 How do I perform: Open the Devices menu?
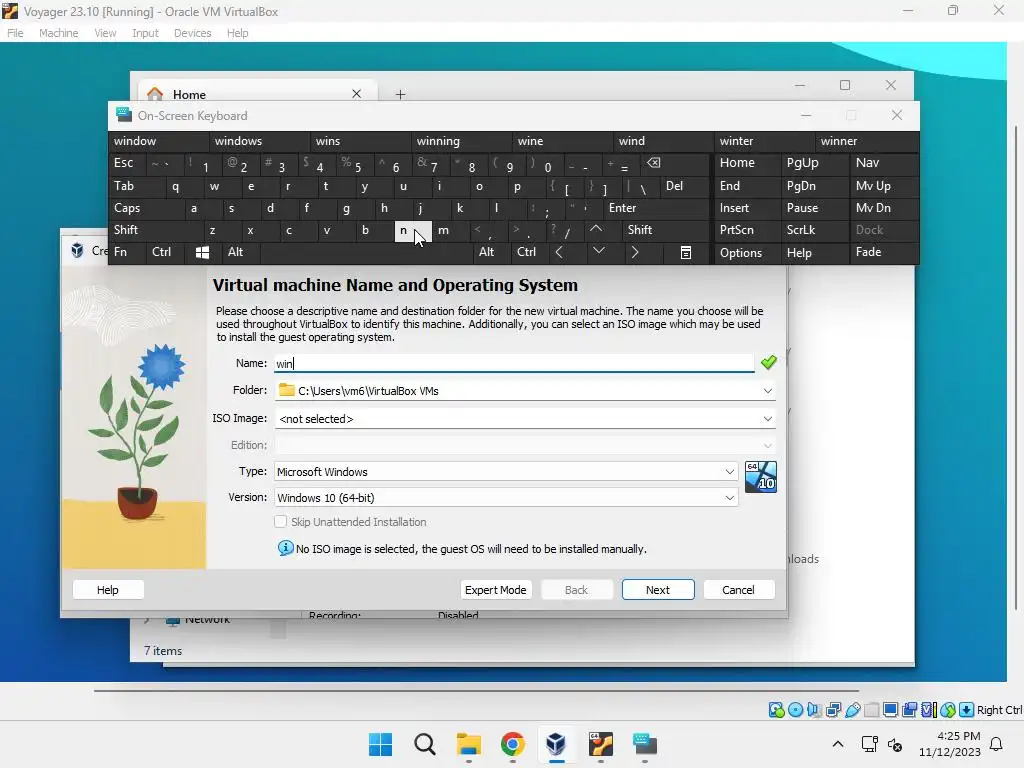pos(192,33)
